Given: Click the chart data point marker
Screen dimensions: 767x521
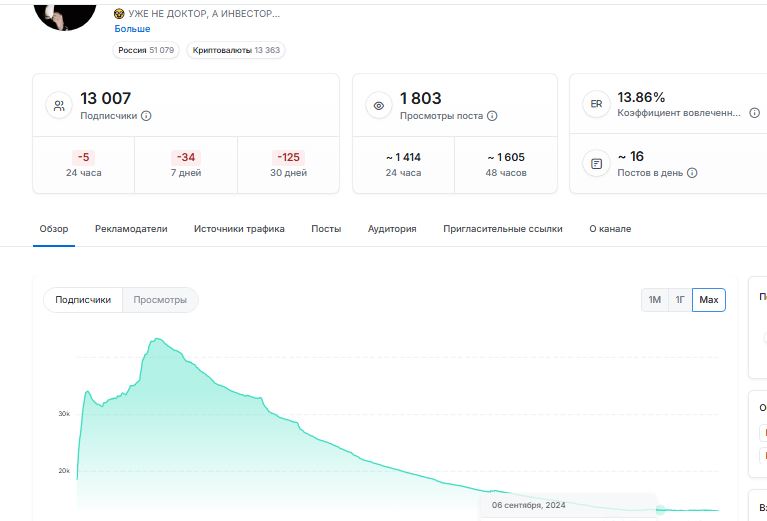Looking at the screenshot, I should pos(660,510).
